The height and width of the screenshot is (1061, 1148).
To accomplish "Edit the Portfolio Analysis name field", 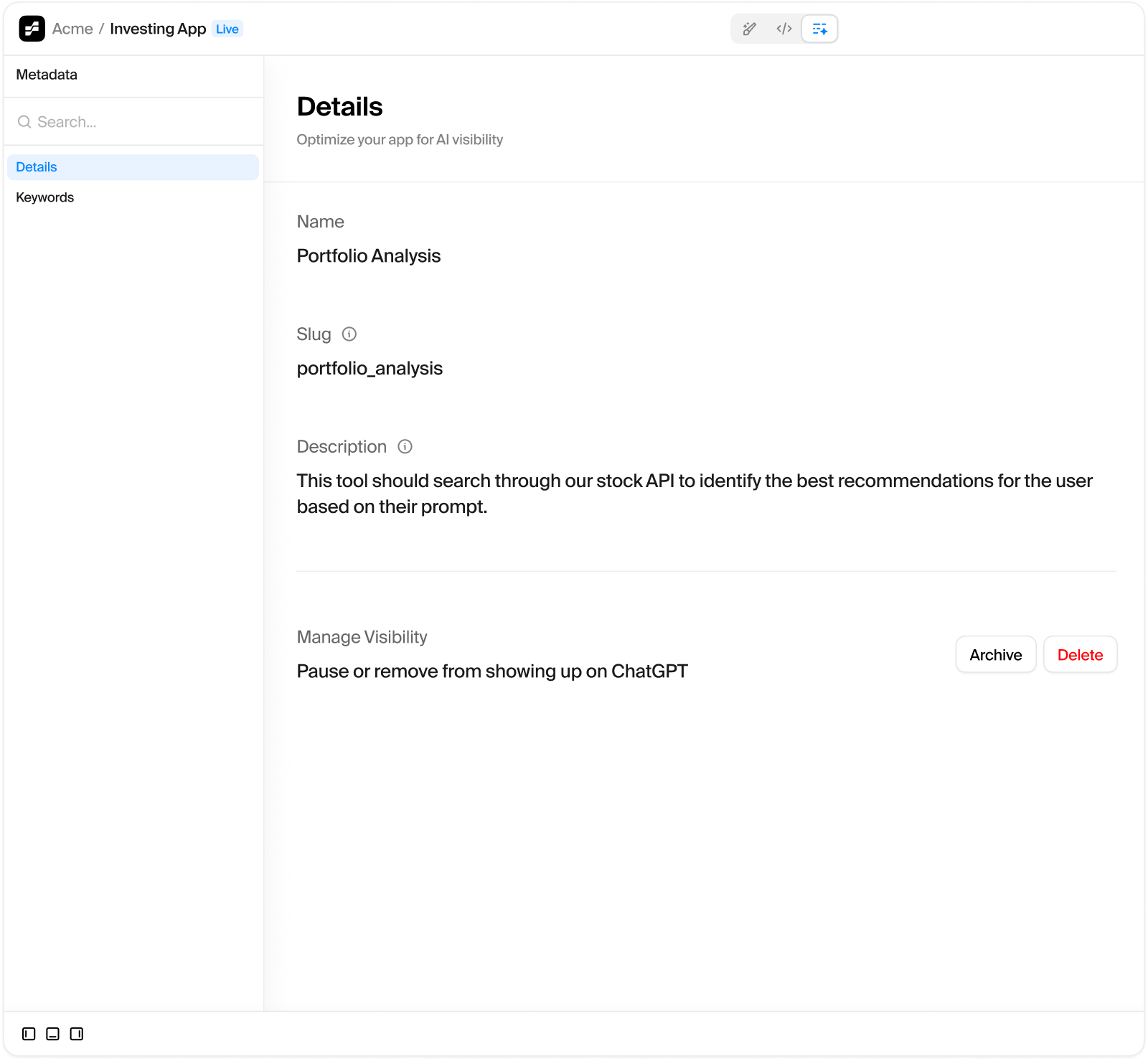I will (369, 256).
